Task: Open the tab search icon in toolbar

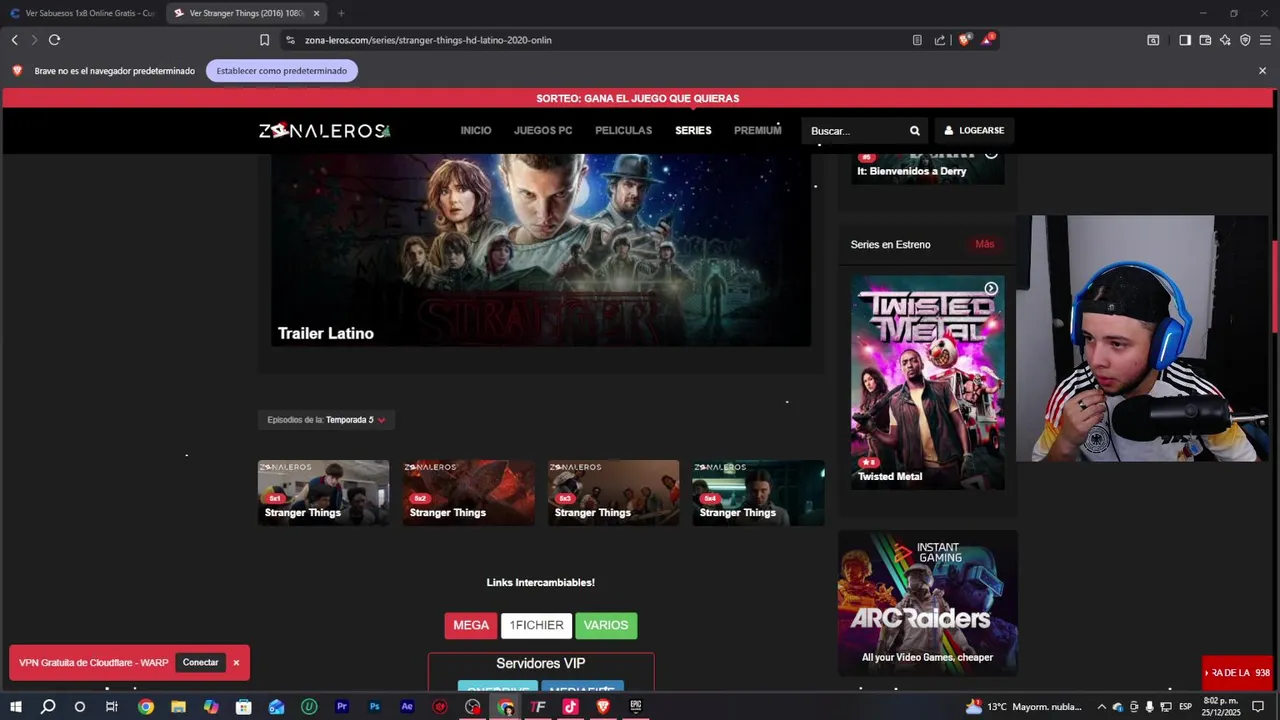Action: [1153, 40]
